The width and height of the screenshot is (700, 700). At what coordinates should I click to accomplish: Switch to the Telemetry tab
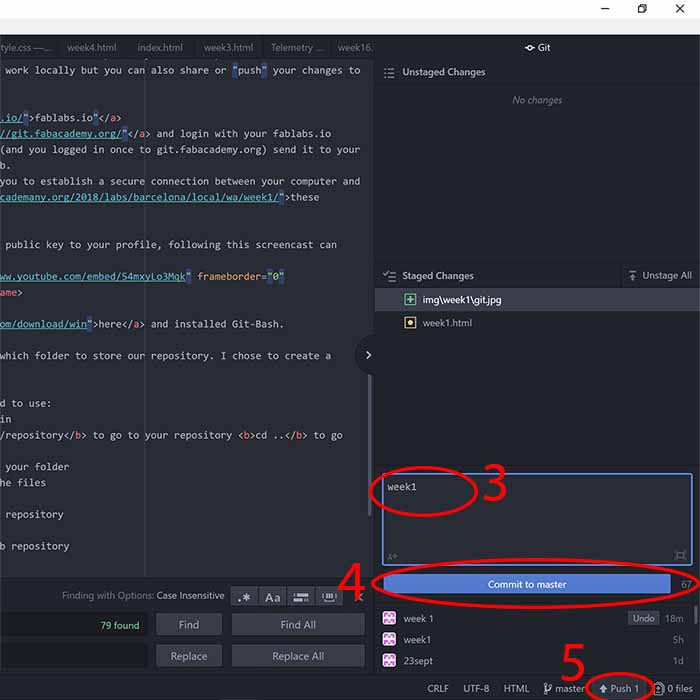[296, 47]
